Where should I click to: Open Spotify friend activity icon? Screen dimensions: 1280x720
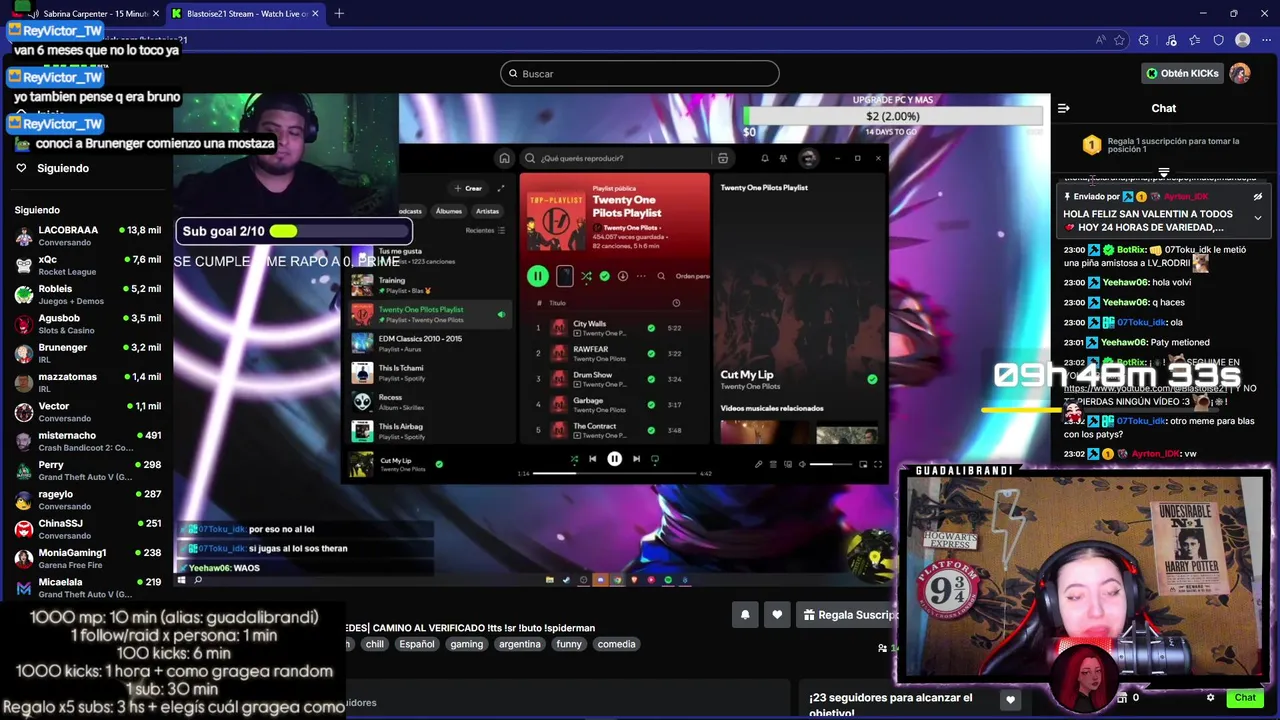(783, 158)
